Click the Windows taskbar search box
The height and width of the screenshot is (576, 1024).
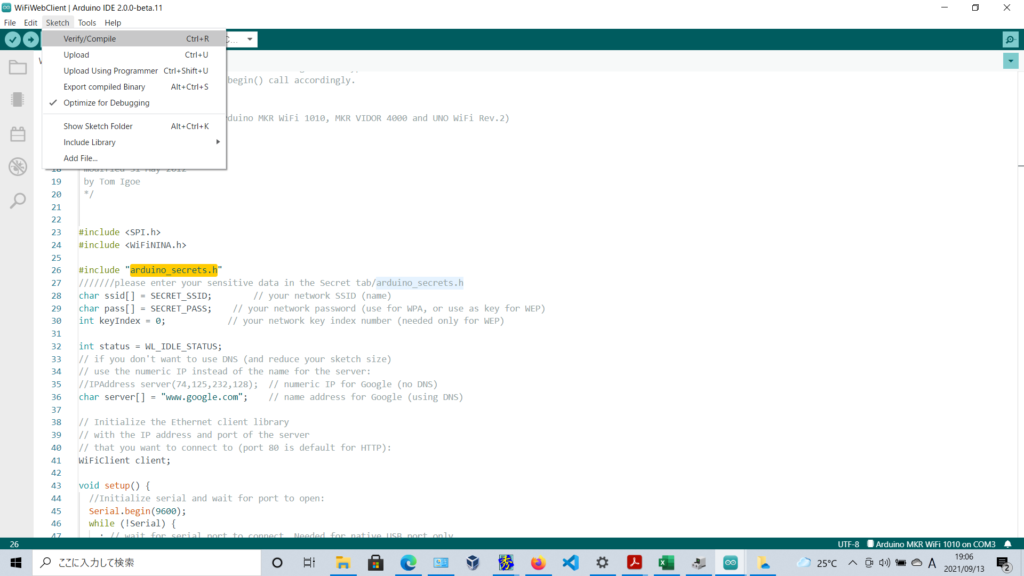[x=147, y=562]
